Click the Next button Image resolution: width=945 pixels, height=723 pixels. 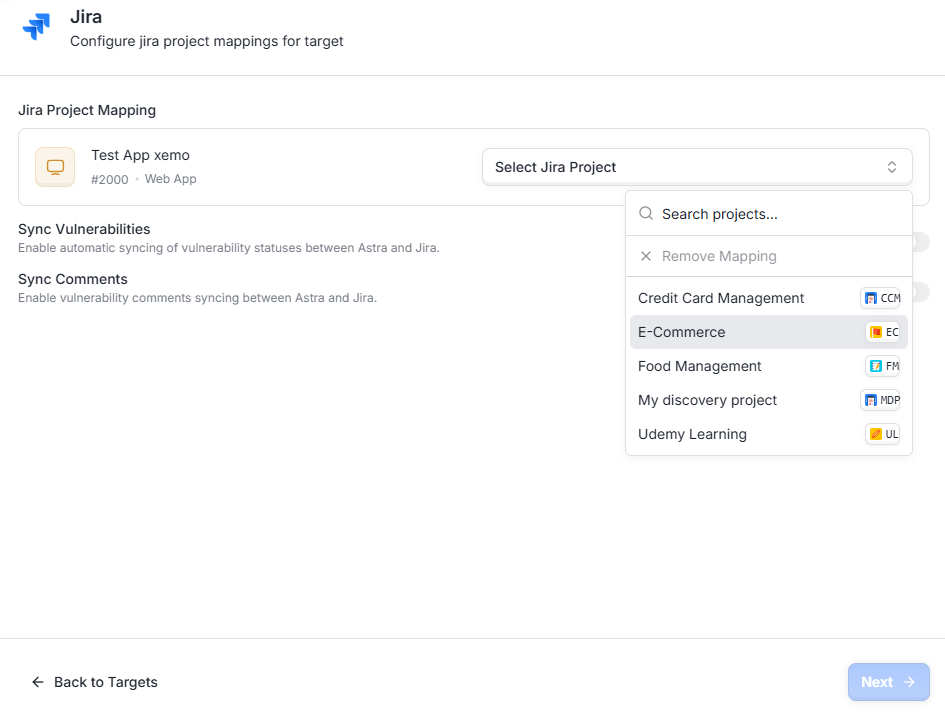888,682
